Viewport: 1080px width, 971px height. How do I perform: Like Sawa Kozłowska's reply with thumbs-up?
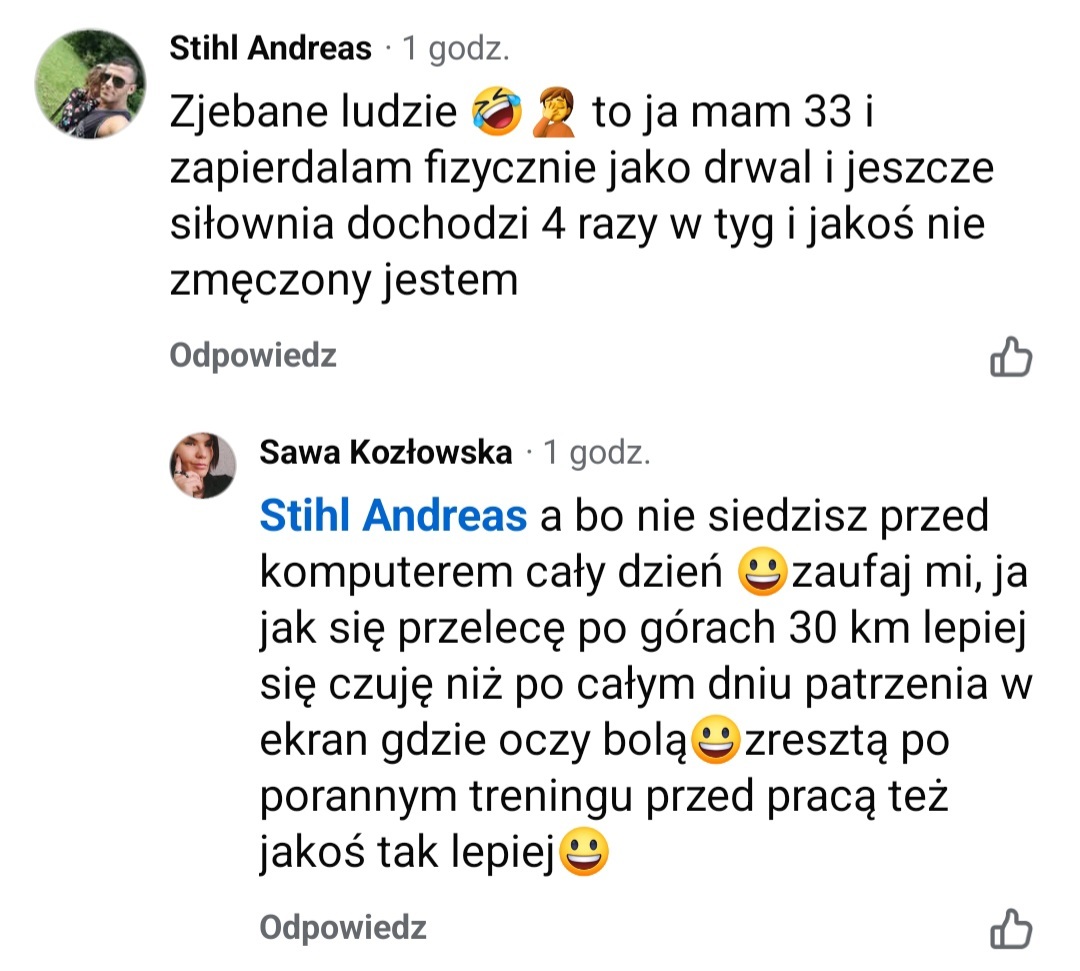(x=1010, y=929)
